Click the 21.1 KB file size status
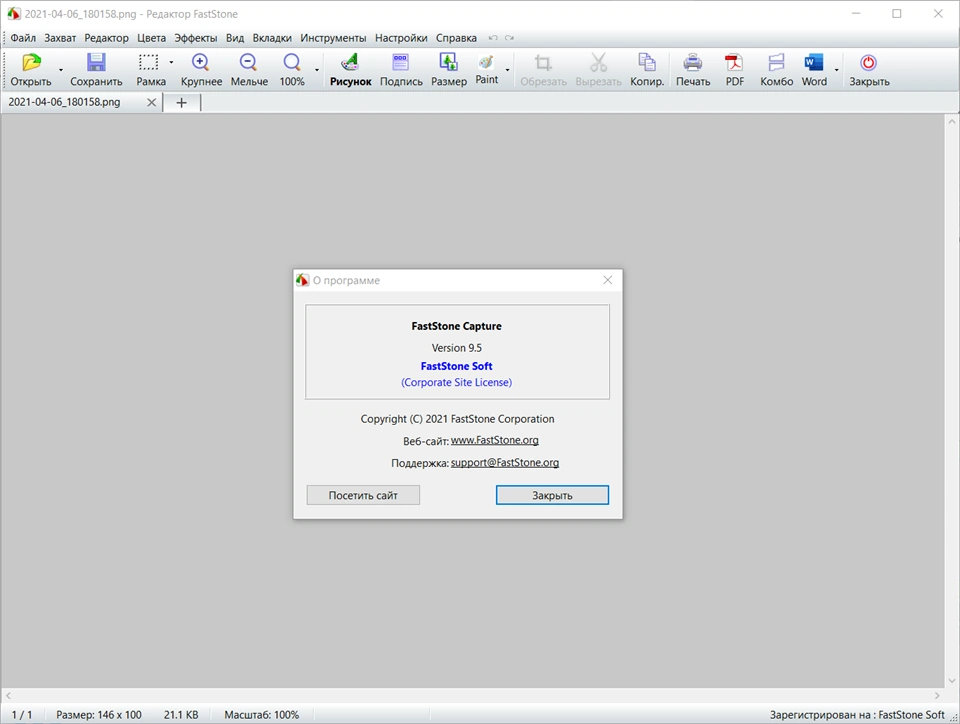This screenshot has width=960, height=724. (x=181, y=715)
